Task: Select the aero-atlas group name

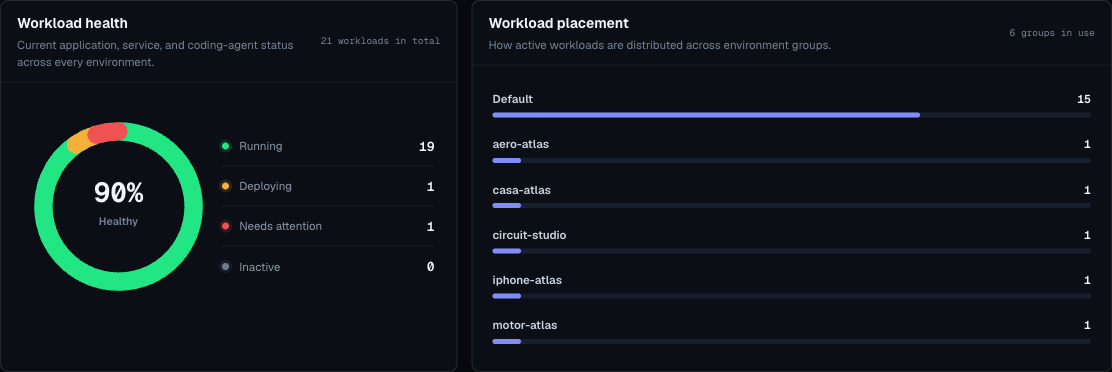Action: click(521, 145)
